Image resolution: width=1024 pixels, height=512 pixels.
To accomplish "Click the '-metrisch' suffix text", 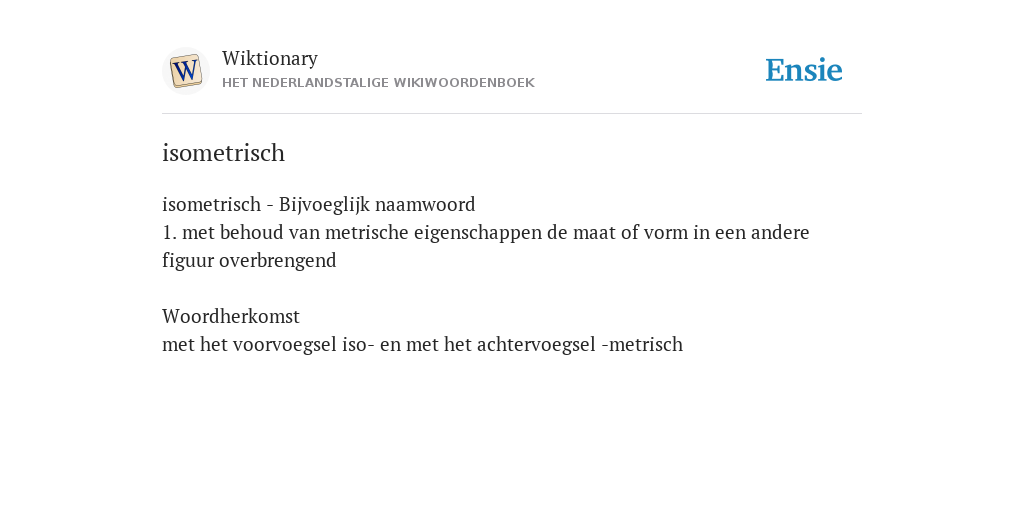I will pyautogui.click(x=642, y=344).
